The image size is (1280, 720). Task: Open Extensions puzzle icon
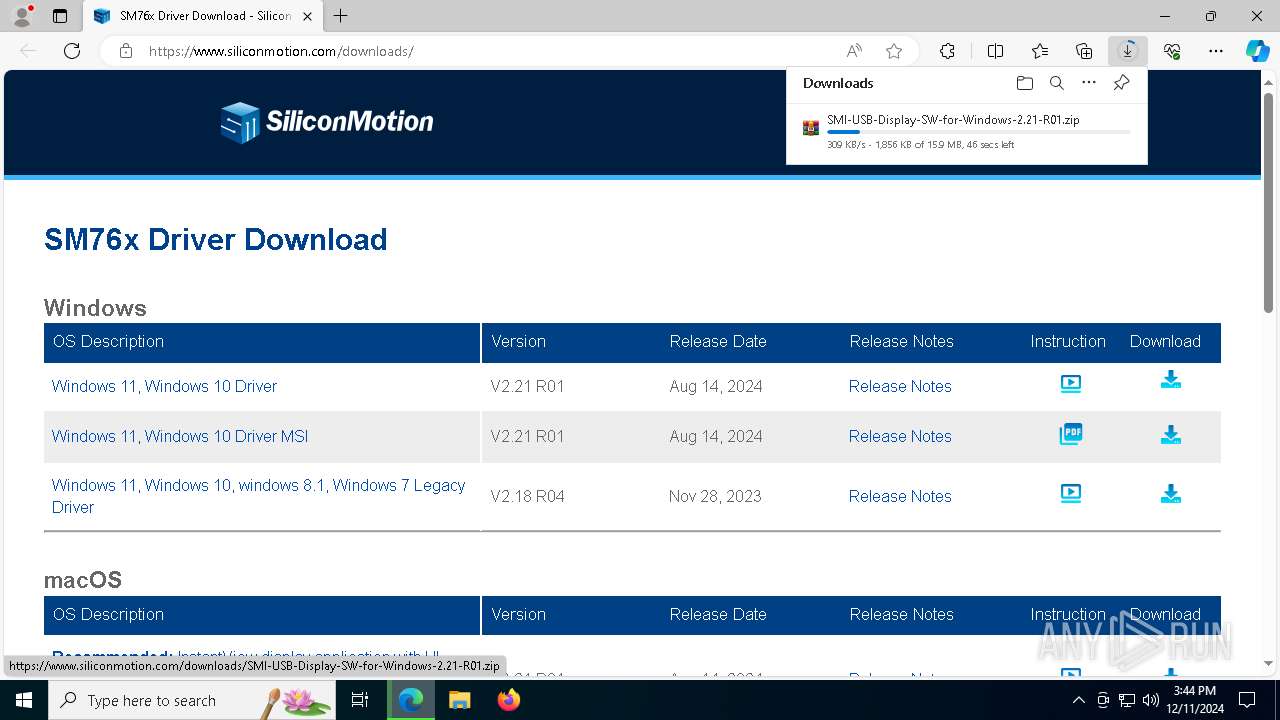coord(947,51)
